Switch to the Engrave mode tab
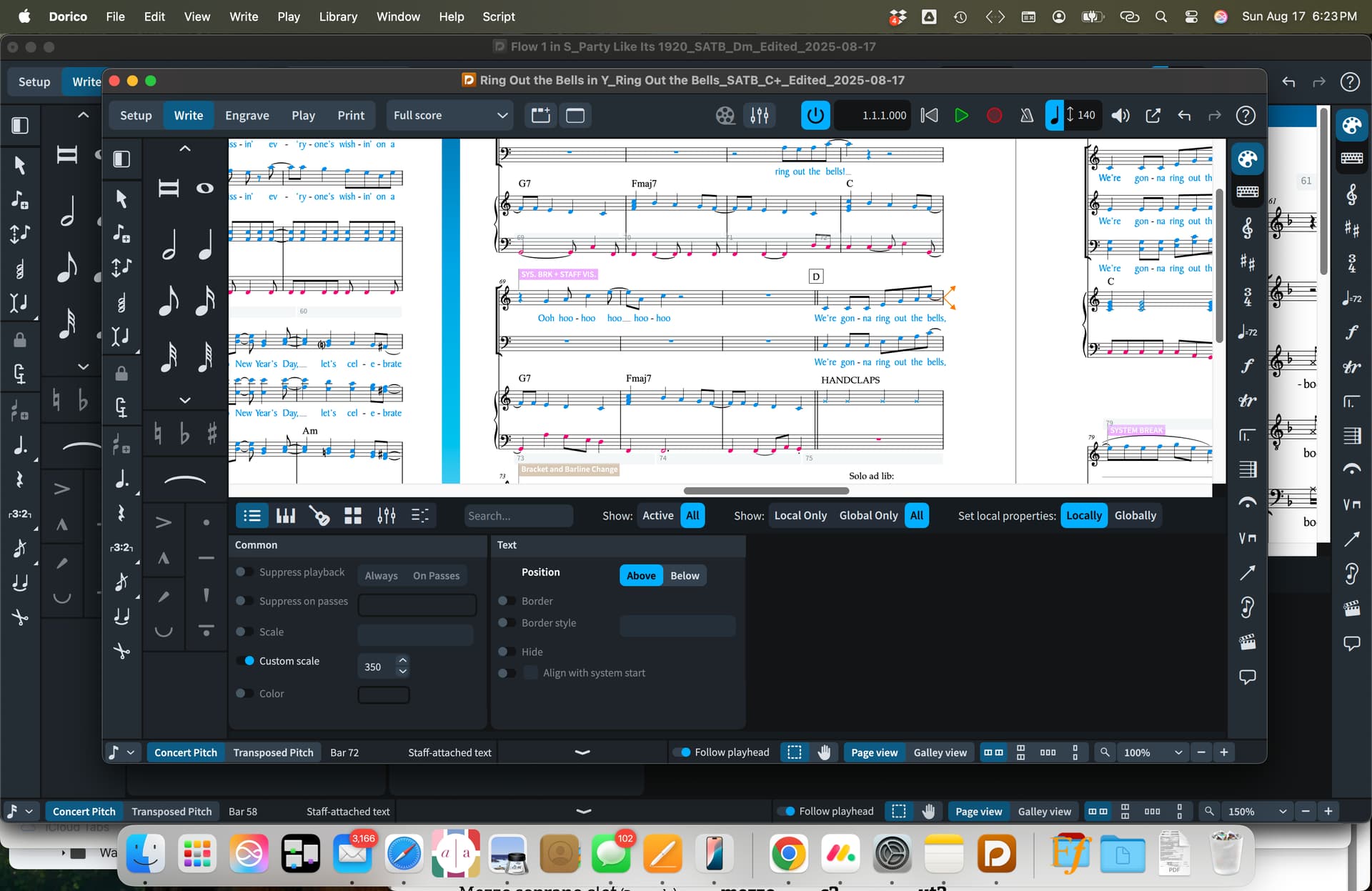The width and height of the screenshot is (1372, 891). tap(247, 115)
